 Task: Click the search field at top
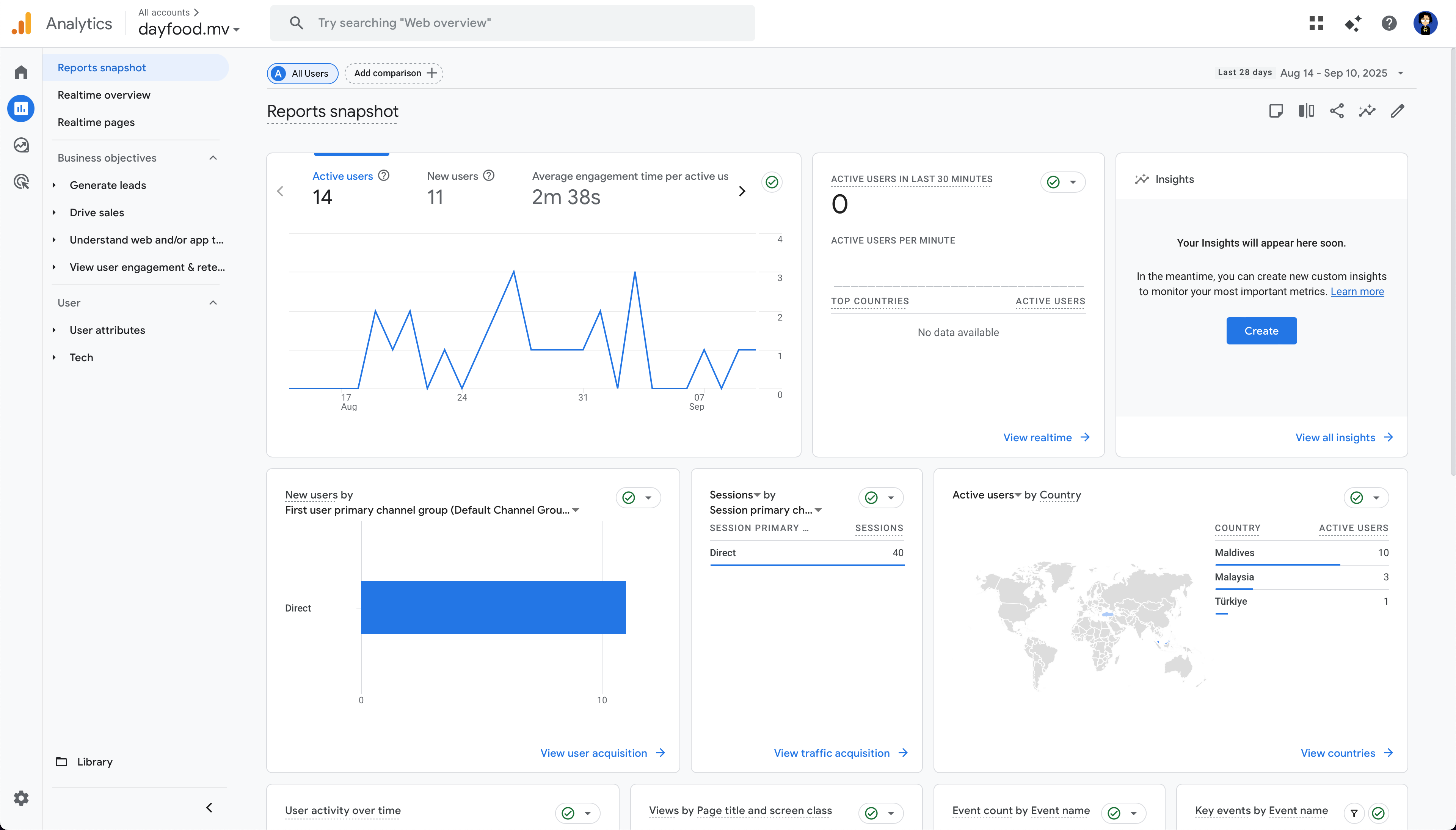point(513,24)
